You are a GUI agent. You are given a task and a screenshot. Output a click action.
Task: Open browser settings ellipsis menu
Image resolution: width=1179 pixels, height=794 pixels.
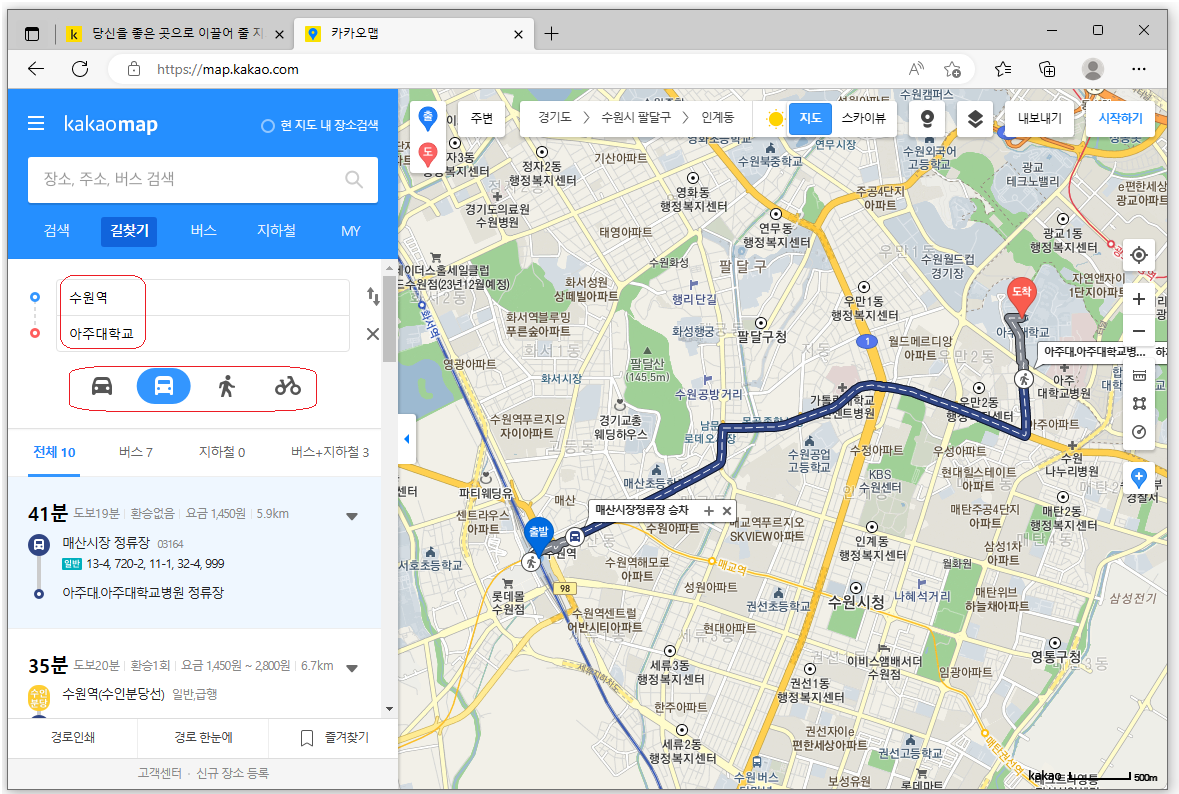coord(1139,69)
